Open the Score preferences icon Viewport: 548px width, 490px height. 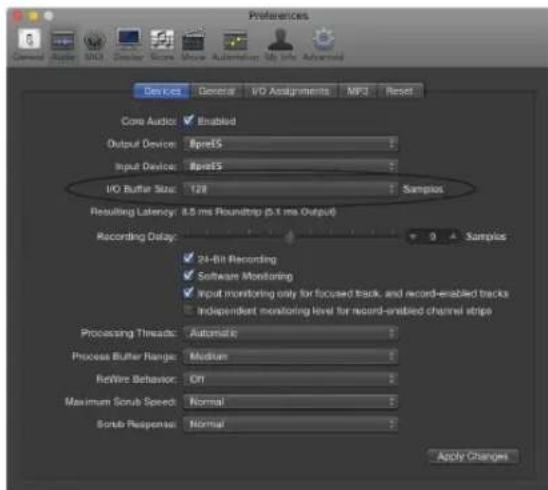[162, 44]
